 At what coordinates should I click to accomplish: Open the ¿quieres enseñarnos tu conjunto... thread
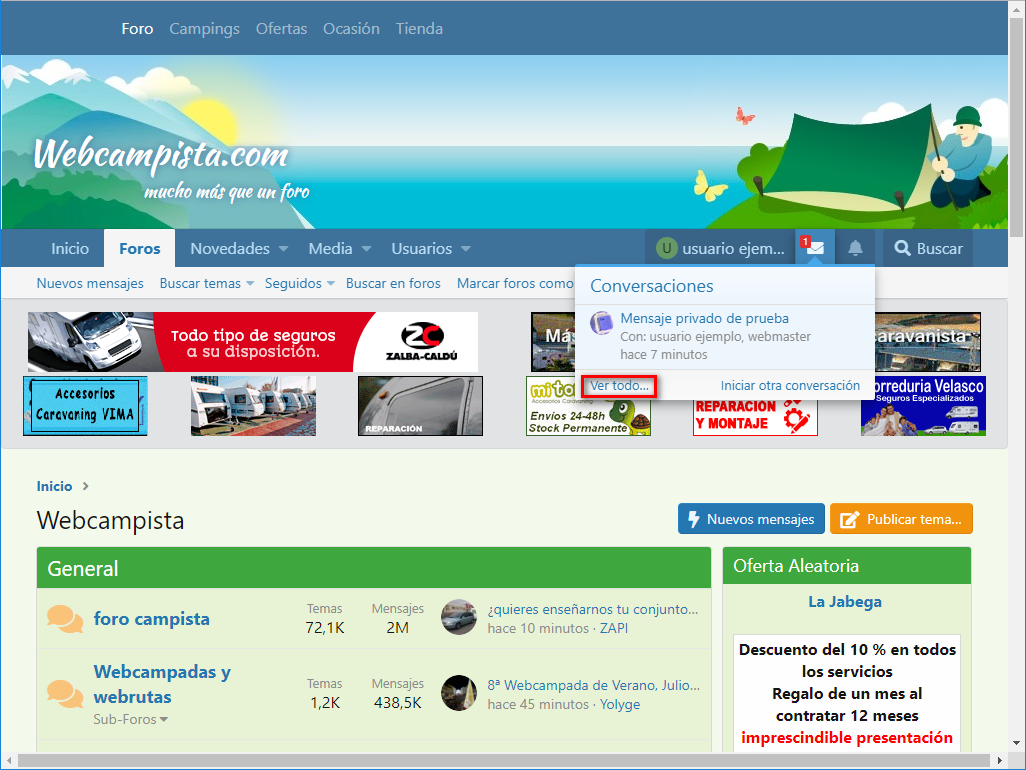pyautogui.click(x=593, y=609)
